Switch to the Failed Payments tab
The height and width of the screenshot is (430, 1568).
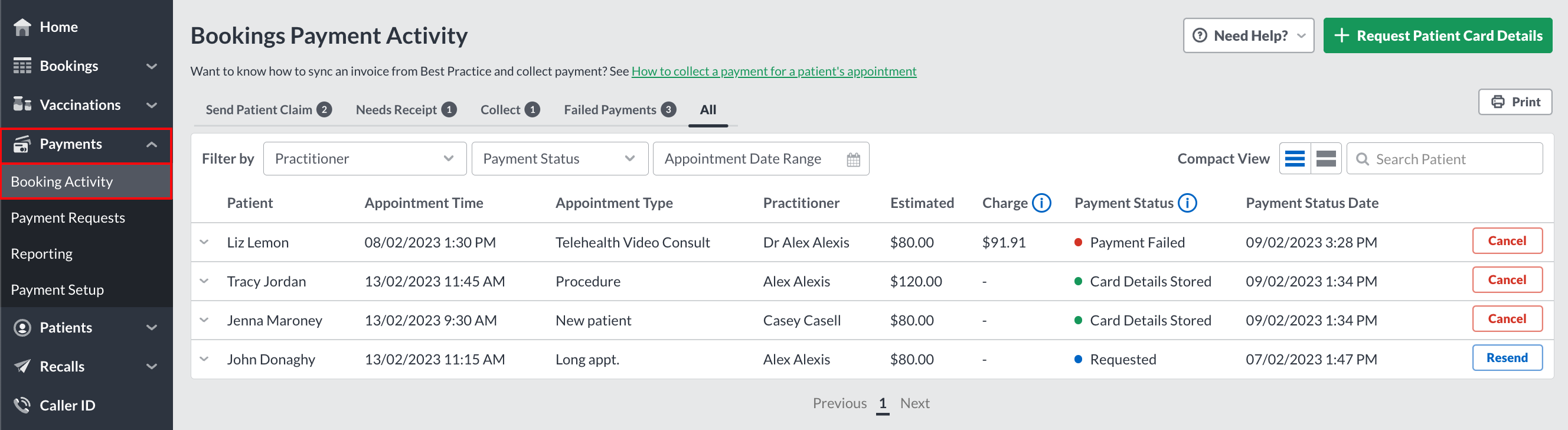(620, 110)
